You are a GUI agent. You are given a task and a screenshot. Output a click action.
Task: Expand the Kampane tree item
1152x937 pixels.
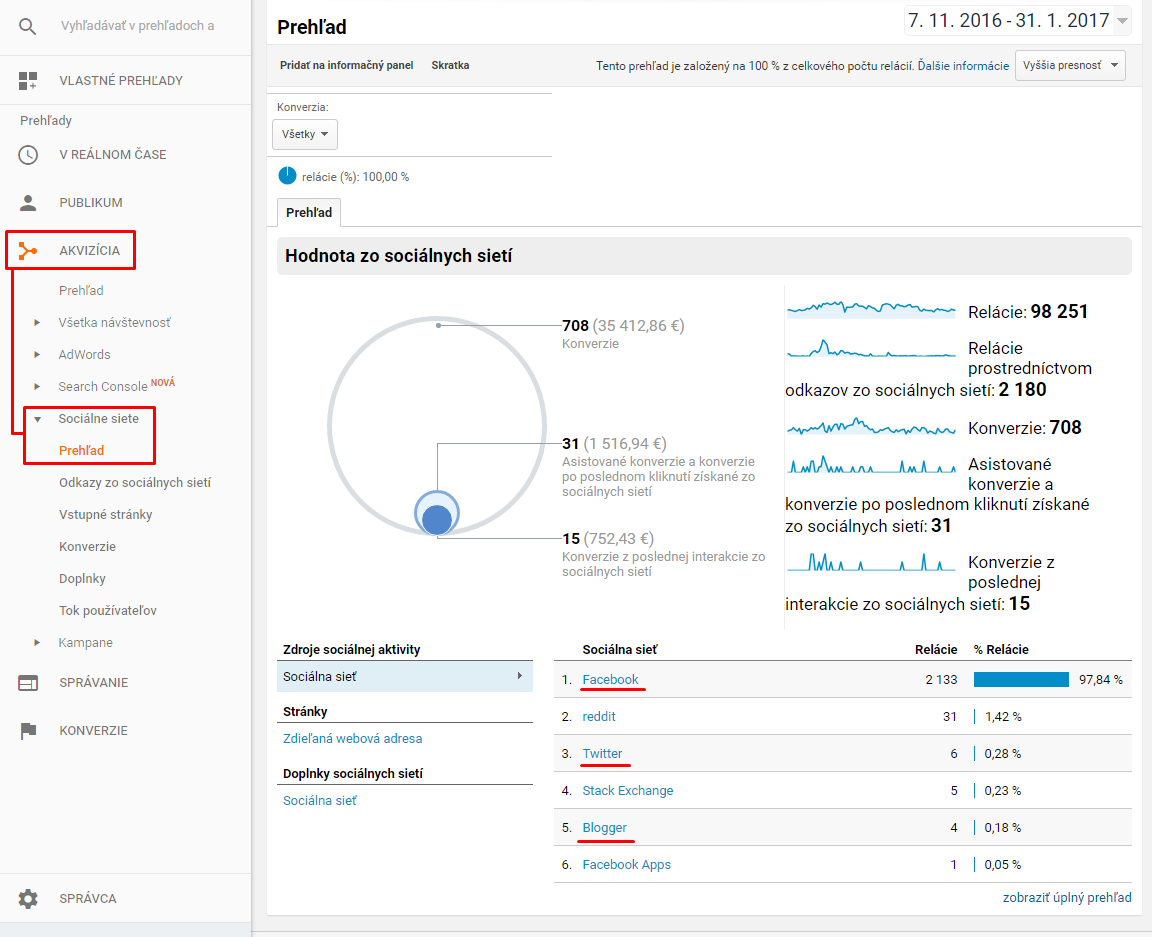(x=37, y=642)
